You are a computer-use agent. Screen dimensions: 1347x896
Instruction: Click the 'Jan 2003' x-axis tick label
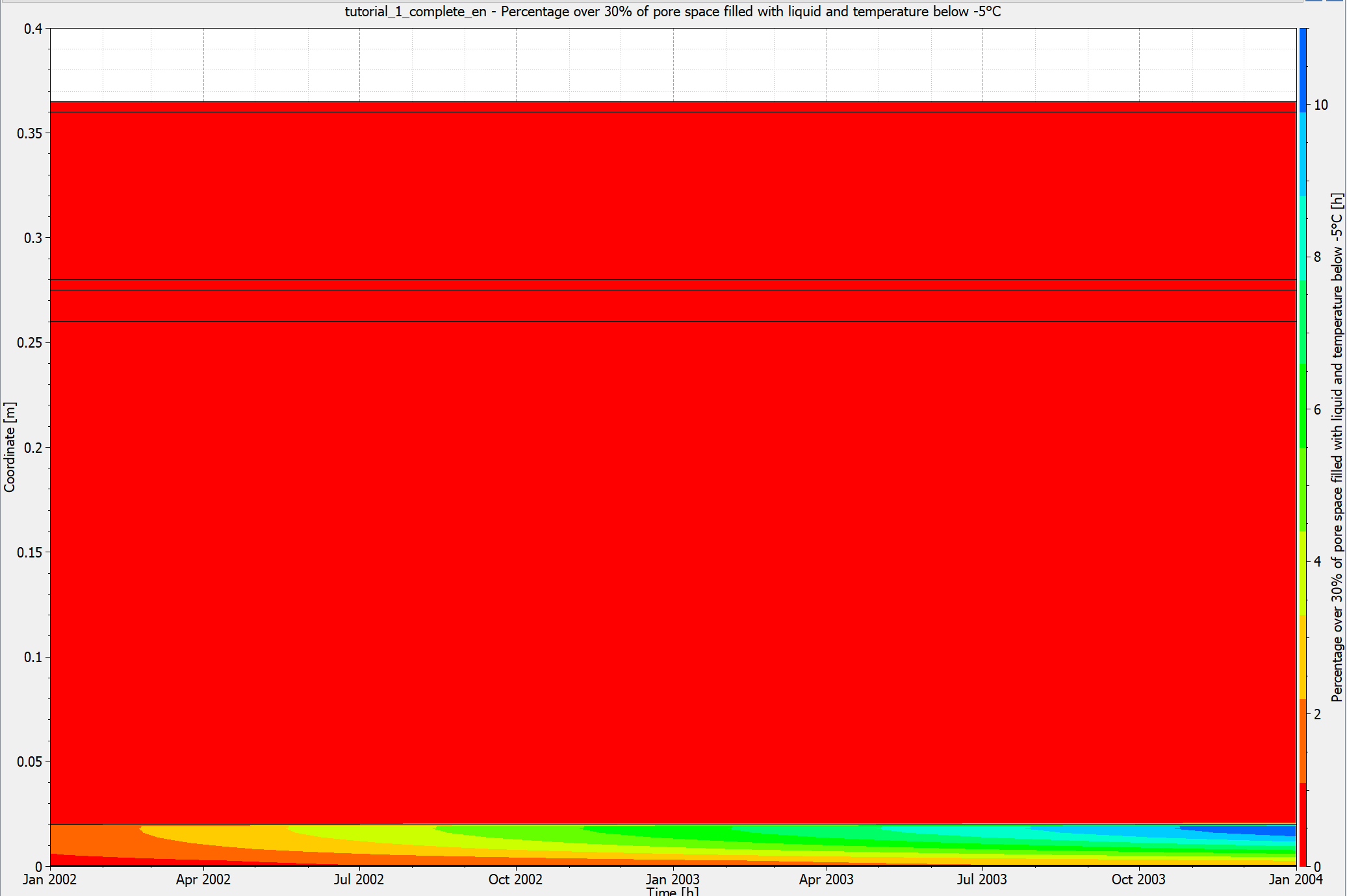pos(673,879)
